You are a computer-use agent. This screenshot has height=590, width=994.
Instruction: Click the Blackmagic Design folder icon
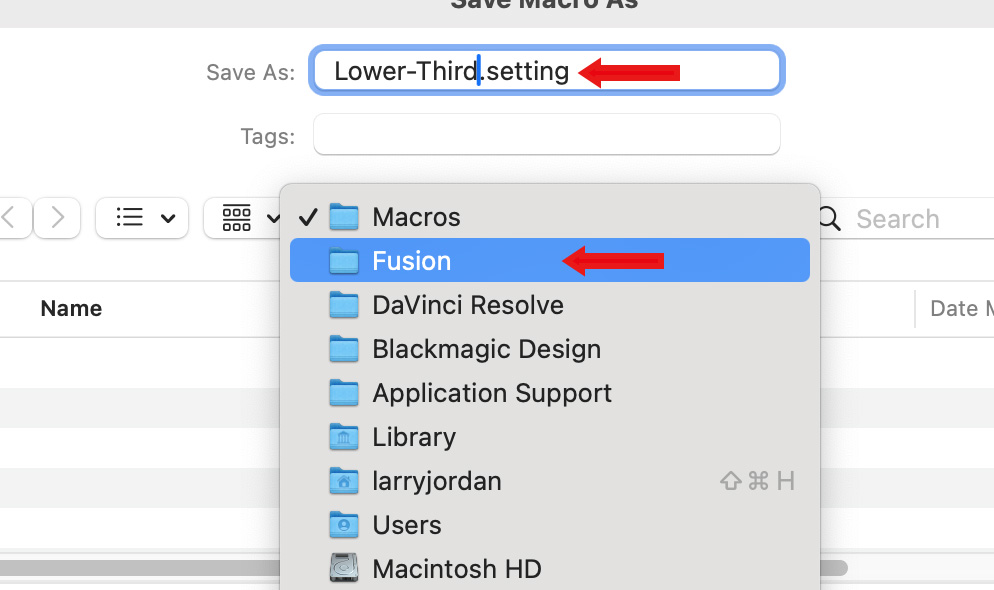coord(344,349)
